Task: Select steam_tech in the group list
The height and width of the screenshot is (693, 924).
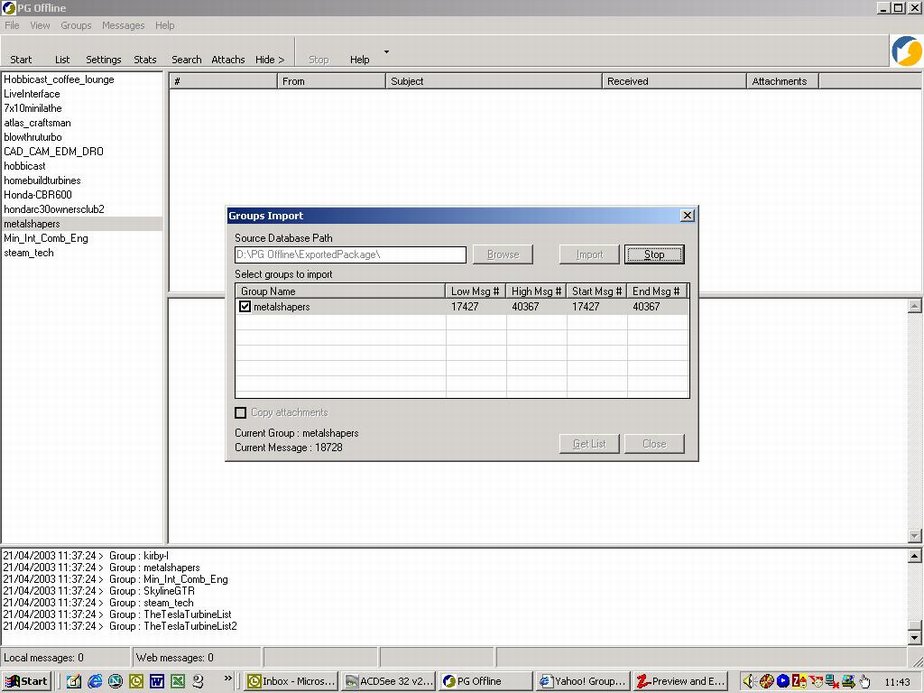Action: point(29,253)
